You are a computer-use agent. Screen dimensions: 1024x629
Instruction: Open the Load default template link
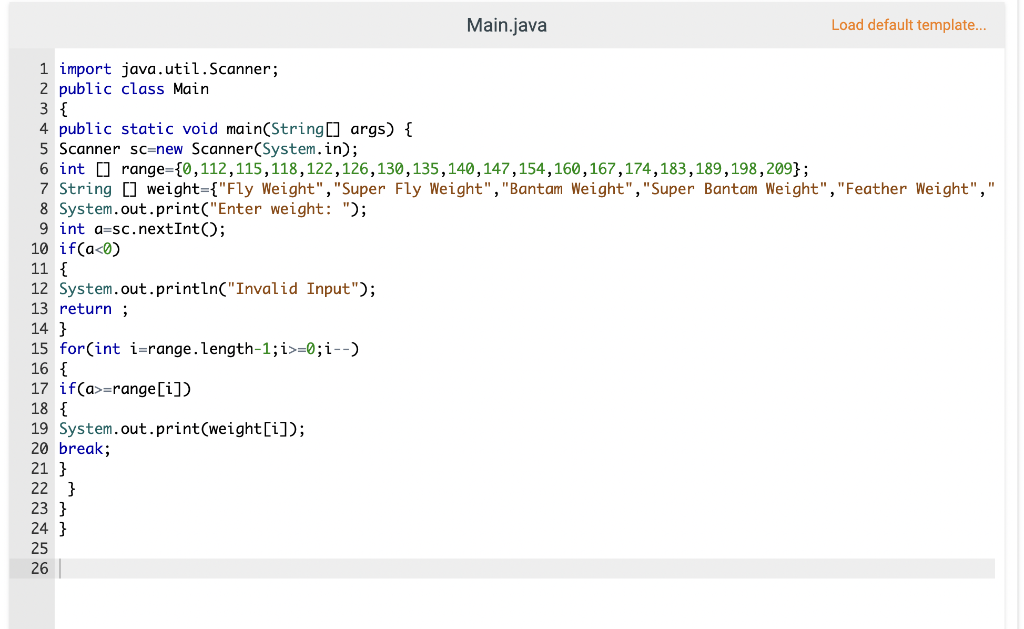(908, 24)
